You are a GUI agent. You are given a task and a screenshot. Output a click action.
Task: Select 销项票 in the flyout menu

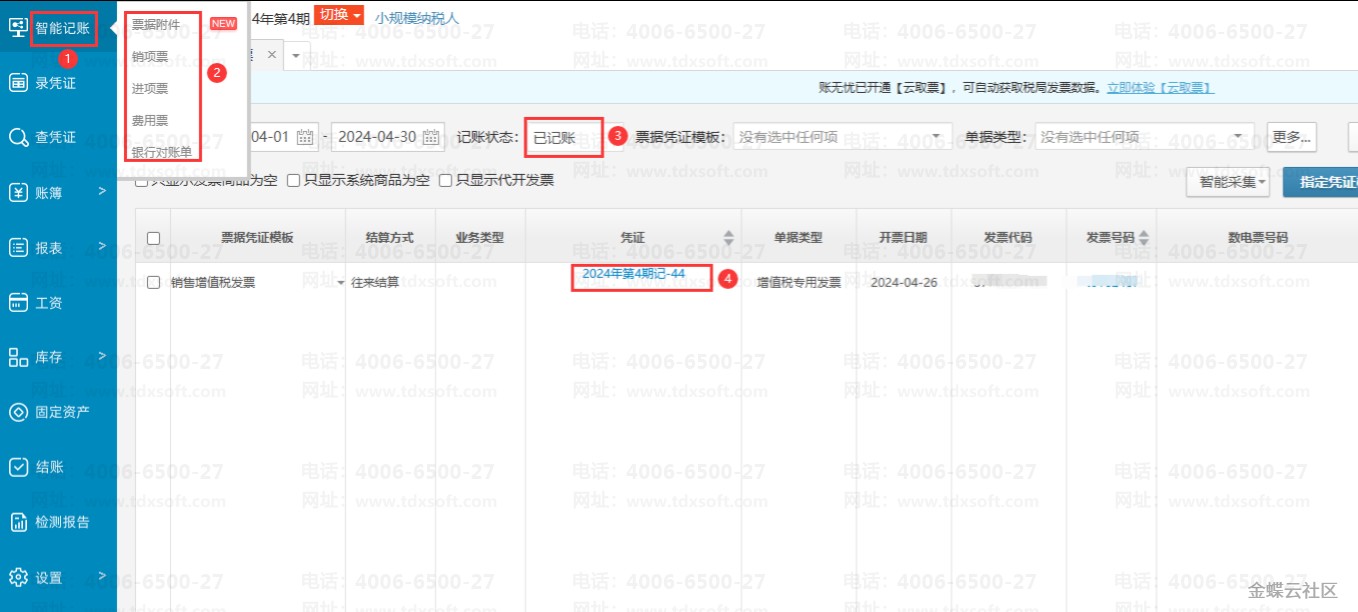150,56
